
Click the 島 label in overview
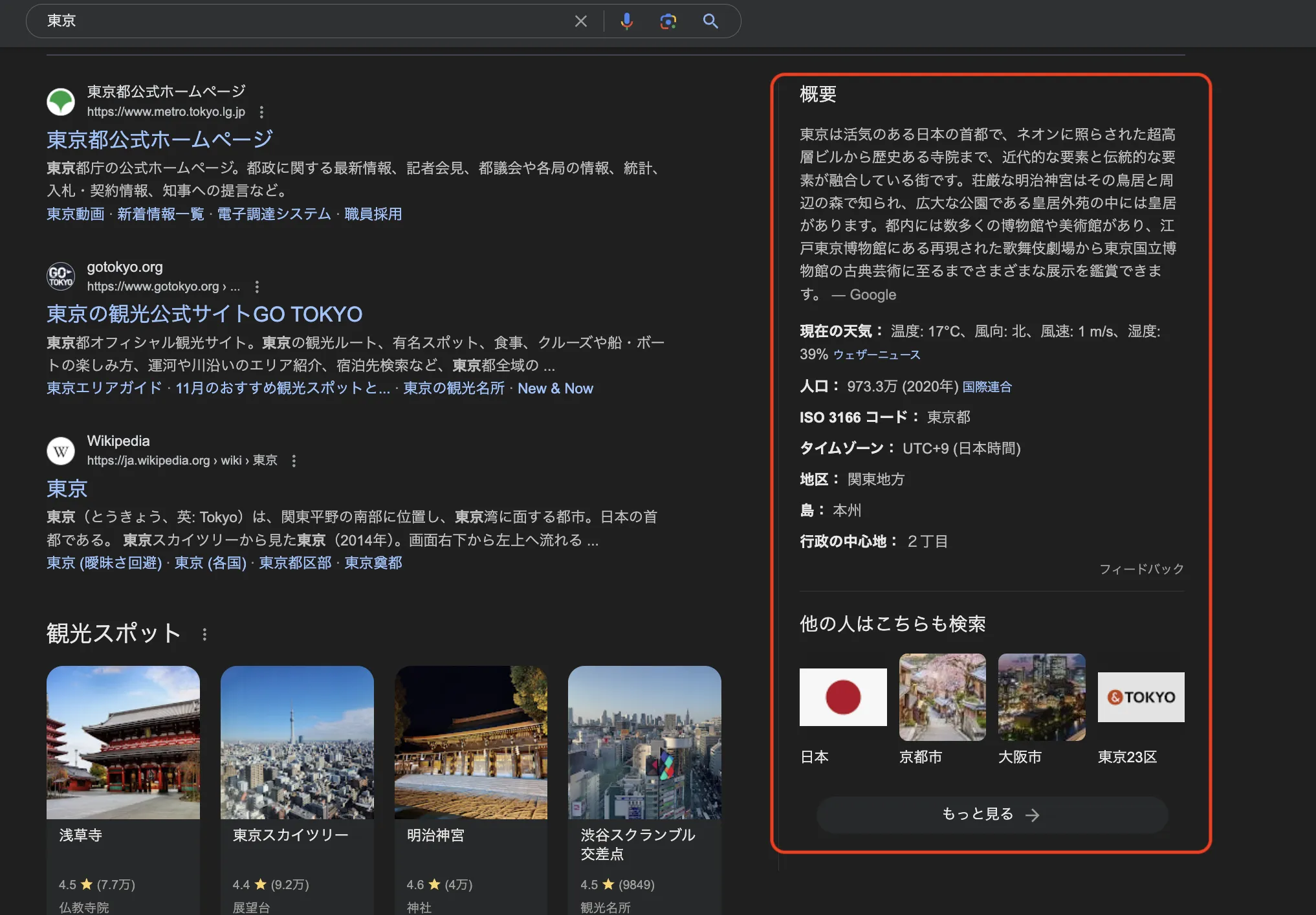(812, 510)
